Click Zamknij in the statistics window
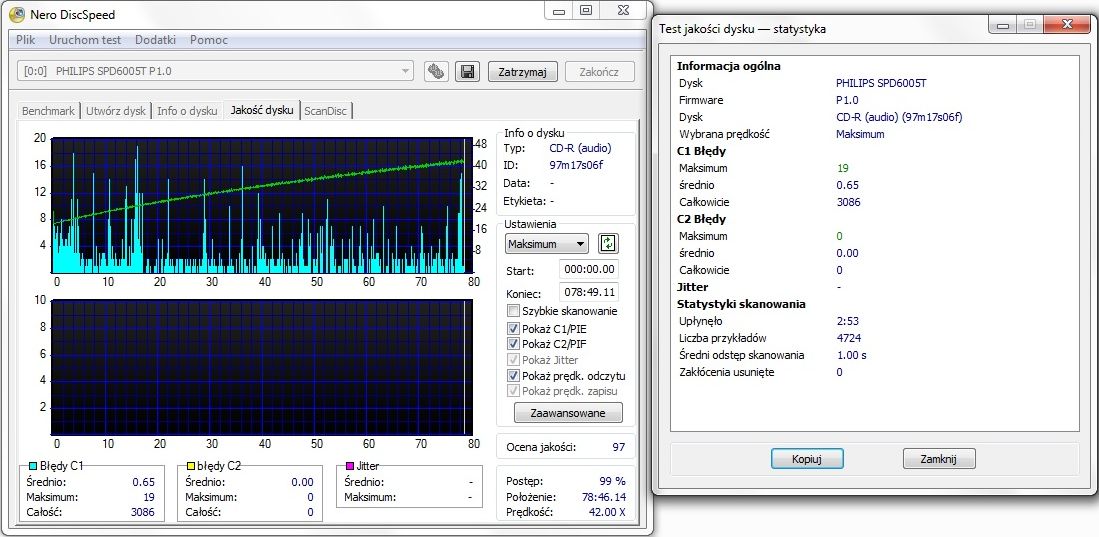This screenshot has width=1099, height=537. [938, 459]
